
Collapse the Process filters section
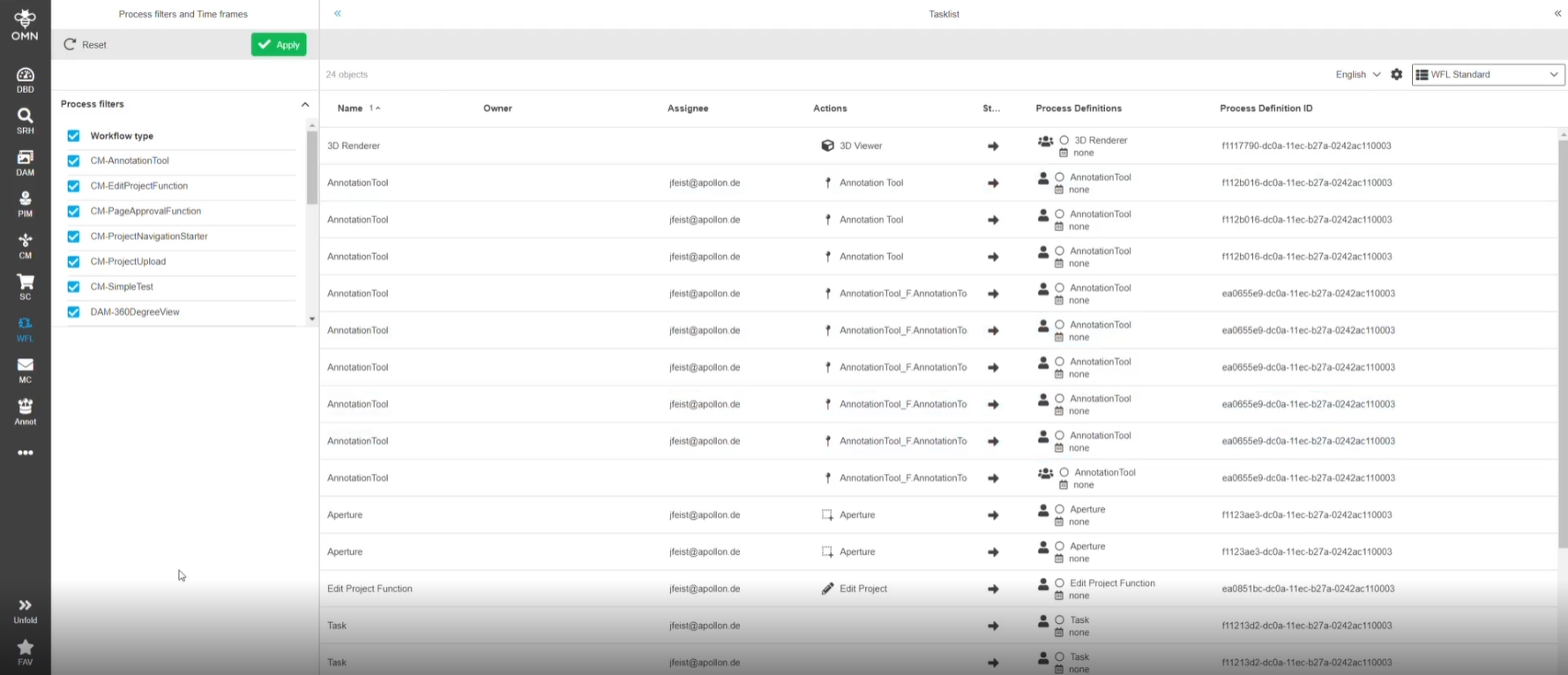click(x=305, y=104)
